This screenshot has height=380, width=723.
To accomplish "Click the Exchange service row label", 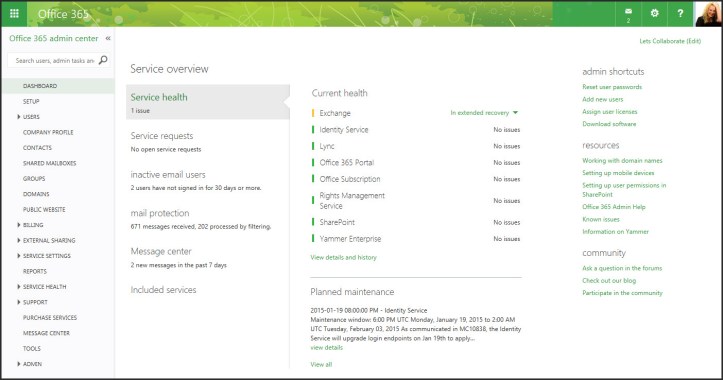I will coord(335,113).
